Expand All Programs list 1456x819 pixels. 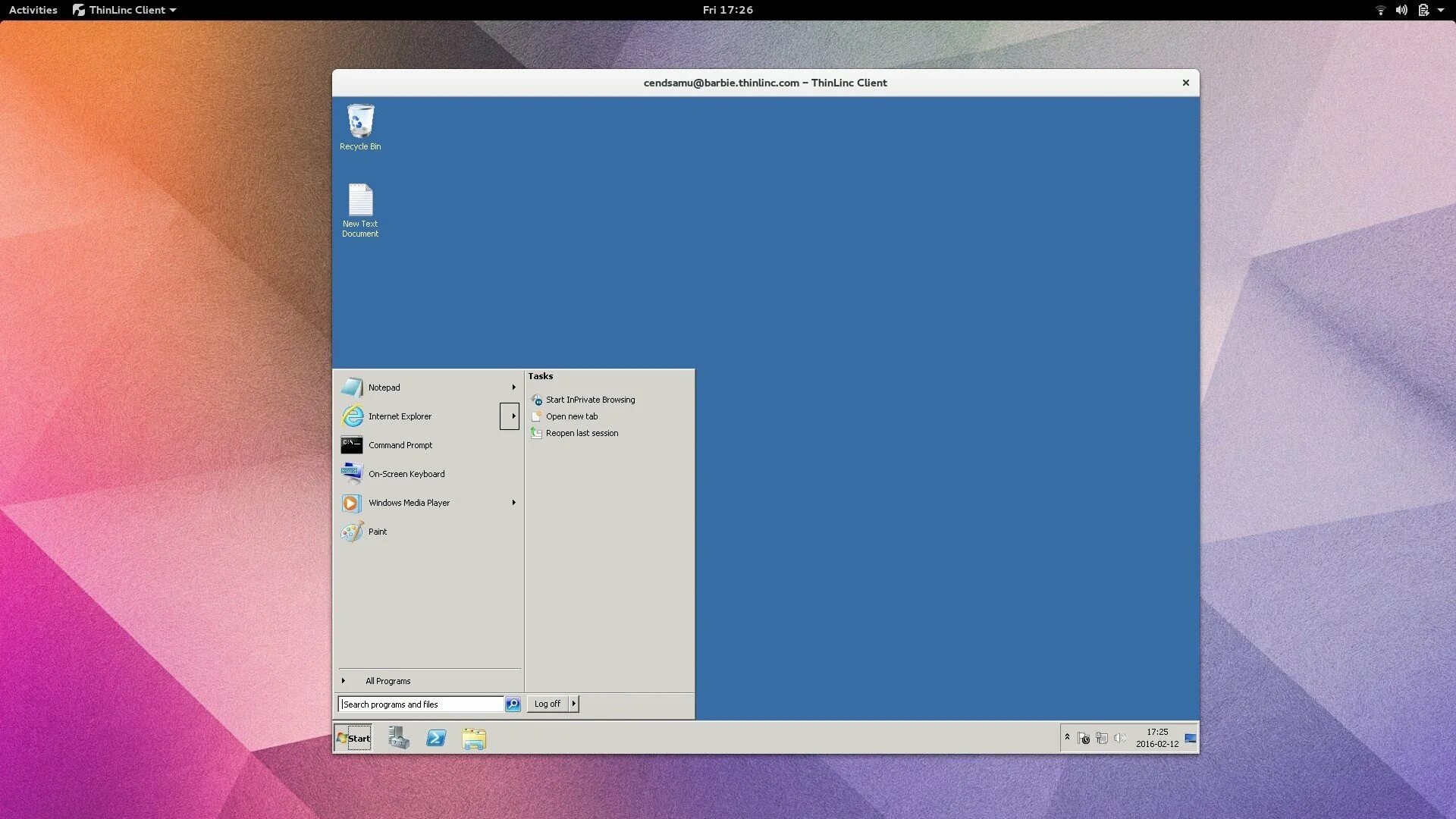[388, 681]
